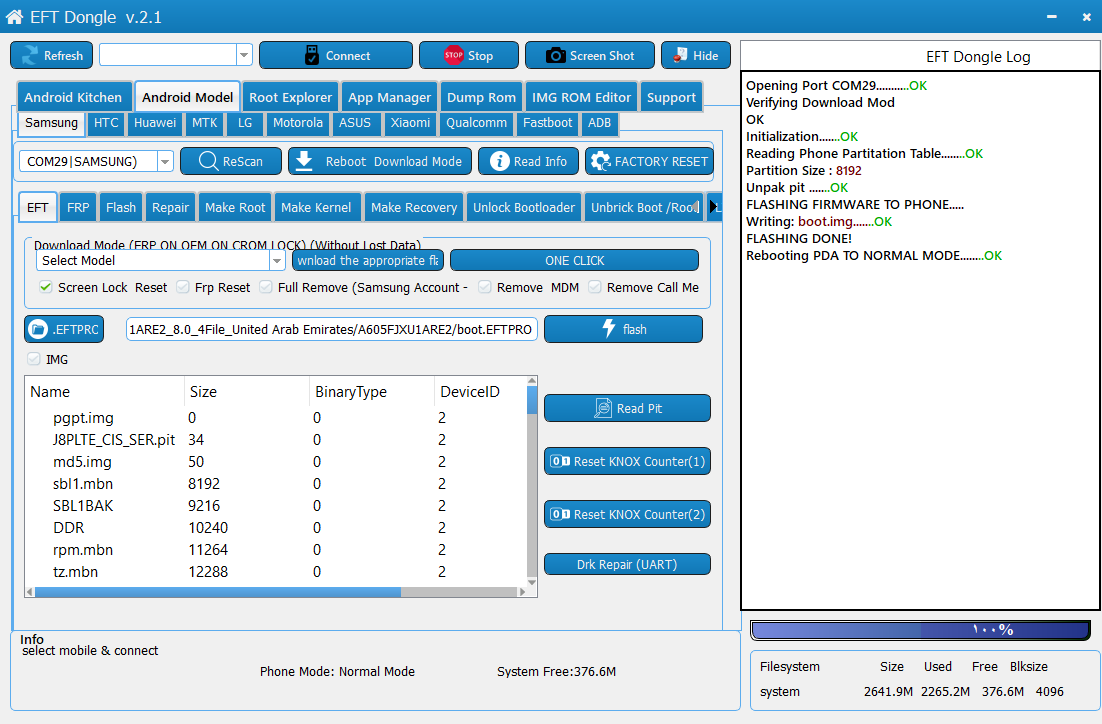Open the Make Kernel sub-tab
The height and width of the screenshot is (724, 1102).
click(x=316, y=207)
